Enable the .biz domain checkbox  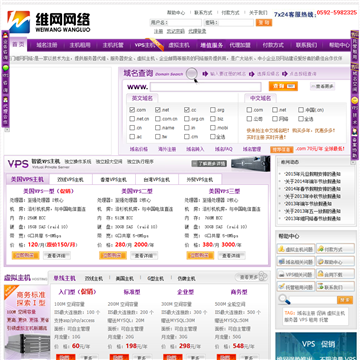213,119
